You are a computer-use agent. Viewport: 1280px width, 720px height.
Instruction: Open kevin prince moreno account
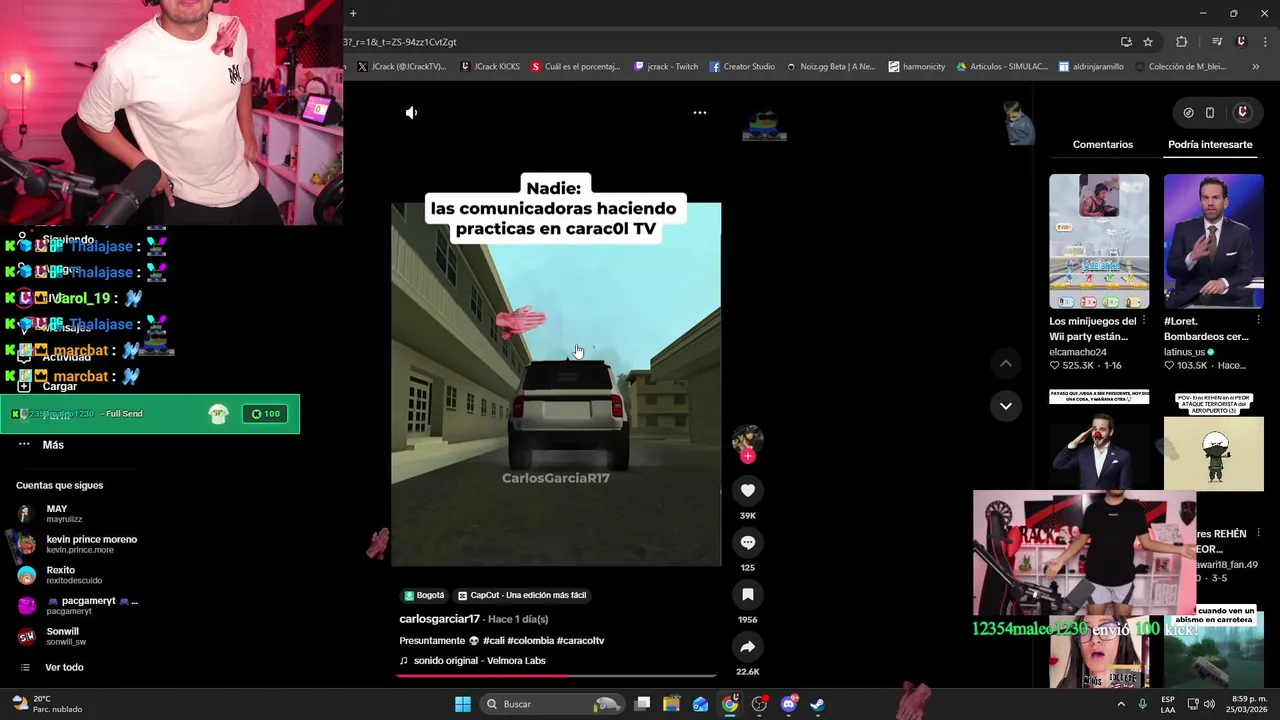77,544
